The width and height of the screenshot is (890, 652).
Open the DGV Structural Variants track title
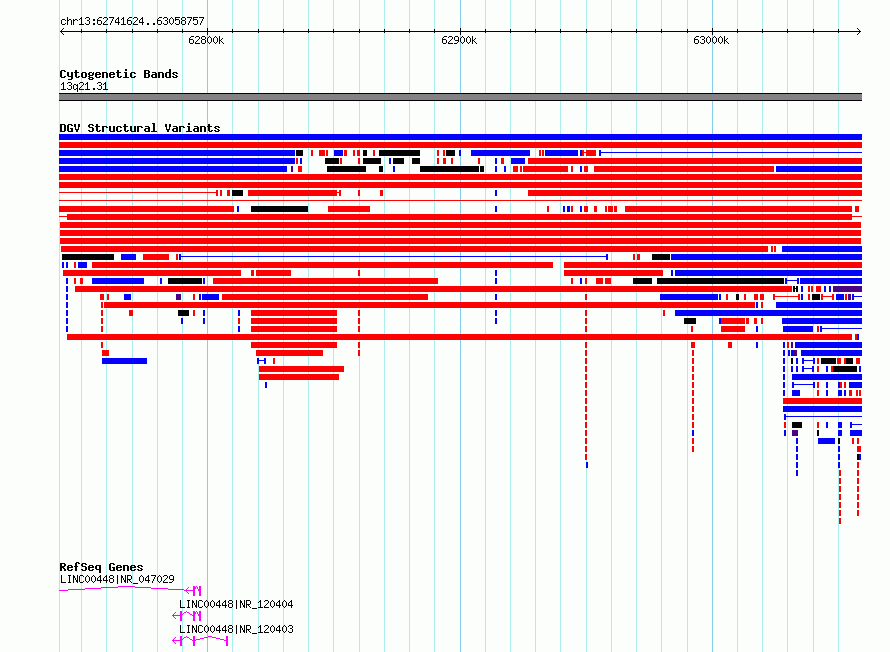click(140, 128)
